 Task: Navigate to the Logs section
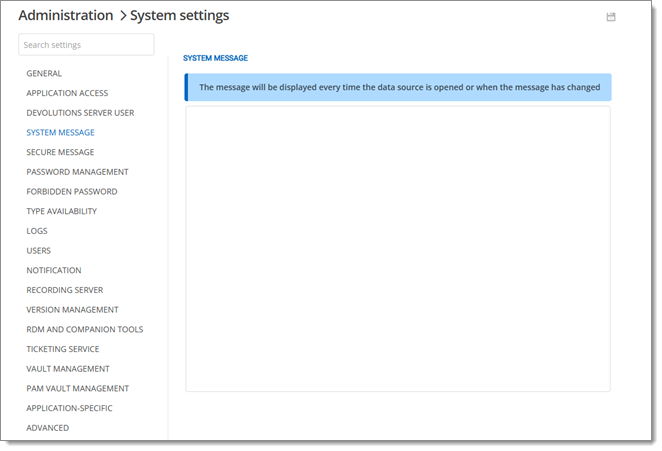click(x=37, y=231)
